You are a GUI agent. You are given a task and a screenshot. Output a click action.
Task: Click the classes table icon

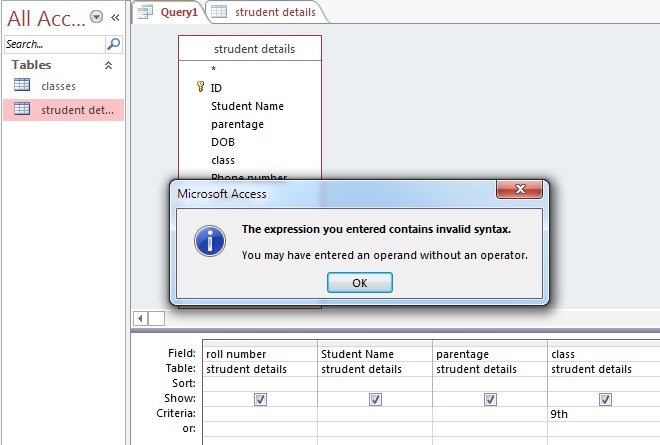click(22, 85)
